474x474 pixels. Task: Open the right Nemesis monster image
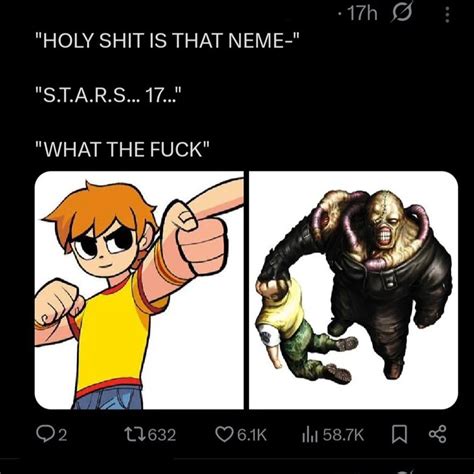click(x=354, y=290)
